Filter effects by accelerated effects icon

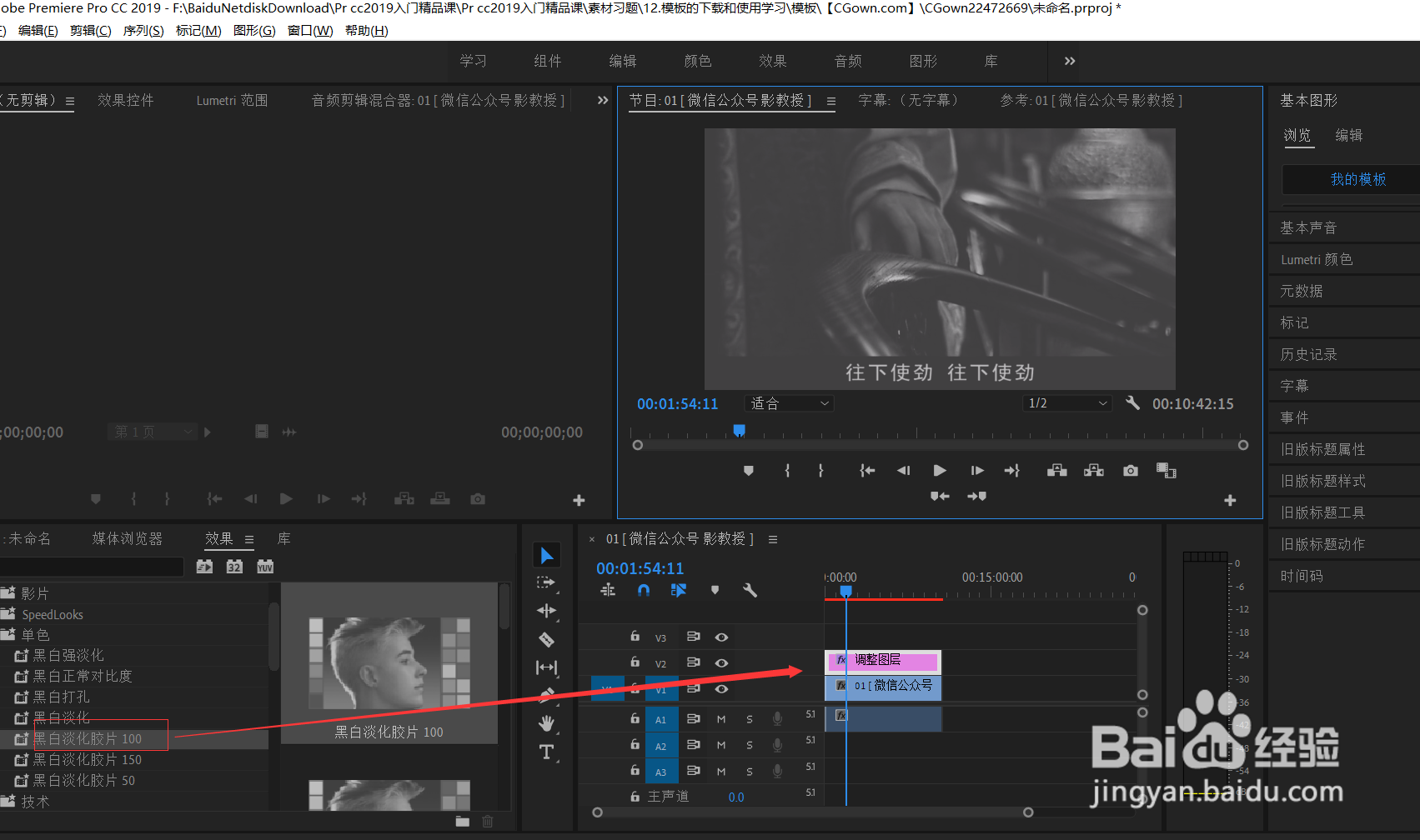point(204,567)
